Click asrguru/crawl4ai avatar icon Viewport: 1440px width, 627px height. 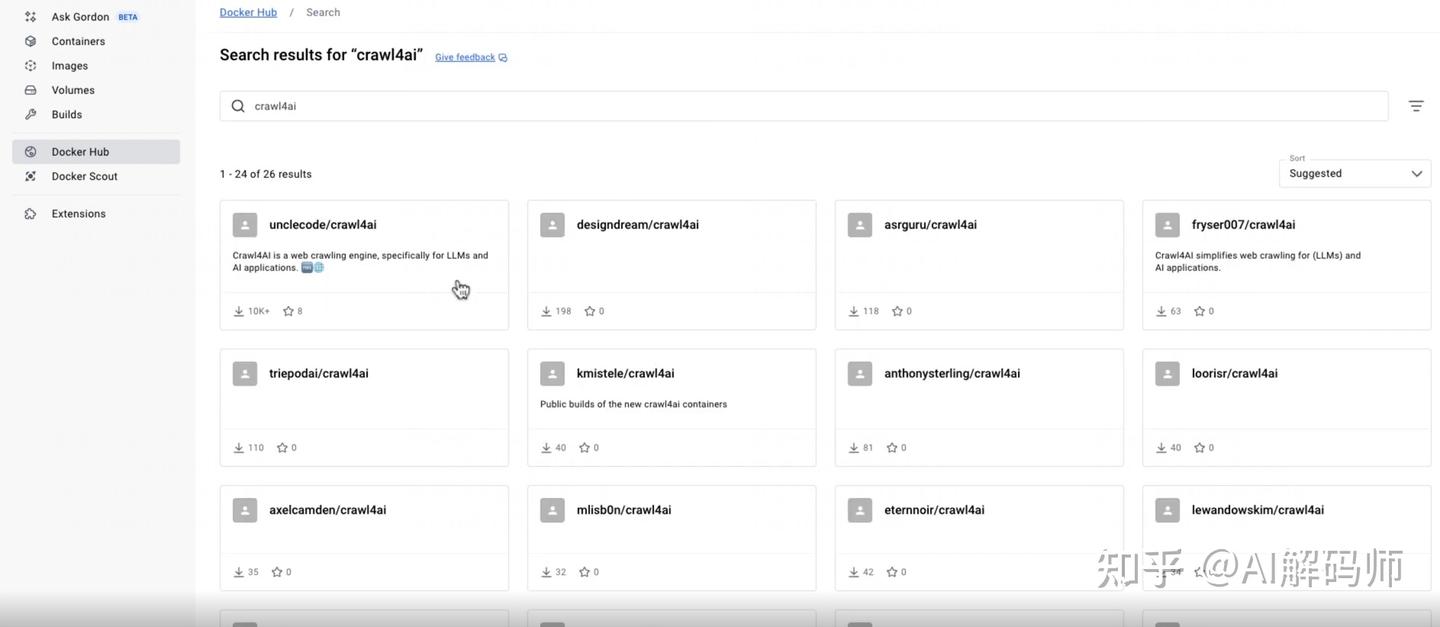point(860,225)
